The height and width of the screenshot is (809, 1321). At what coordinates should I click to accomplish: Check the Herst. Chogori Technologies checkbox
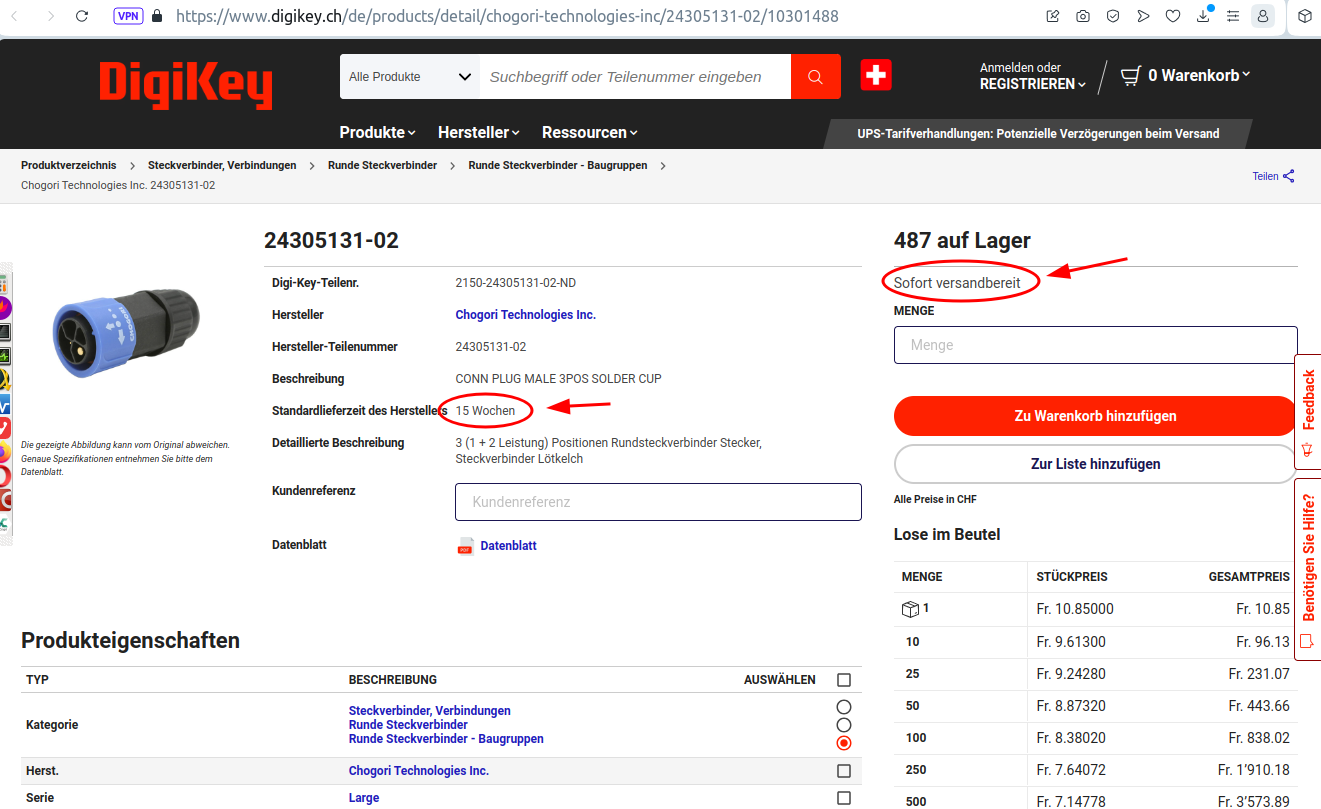click(x=844, y=771)
